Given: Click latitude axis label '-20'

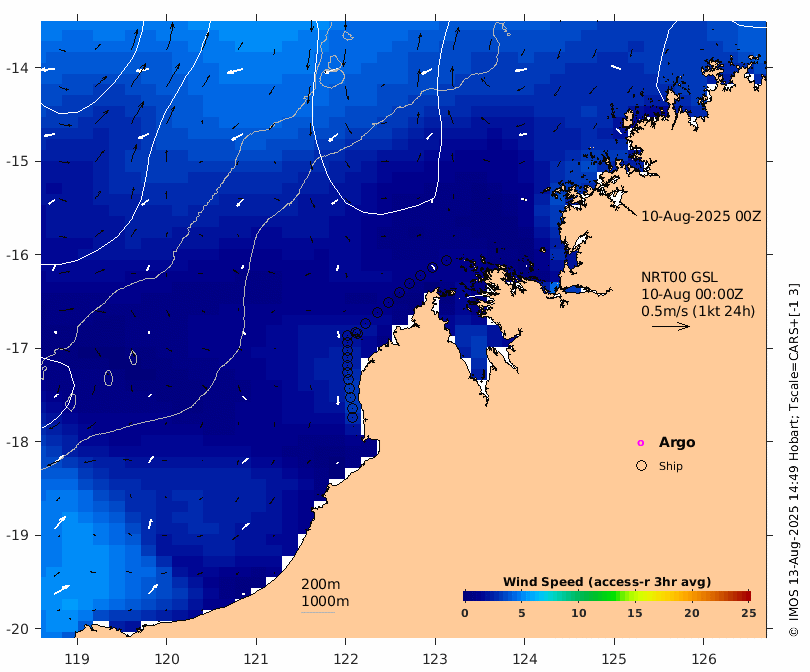Looking at the screenshot, I should pos(17,629).
